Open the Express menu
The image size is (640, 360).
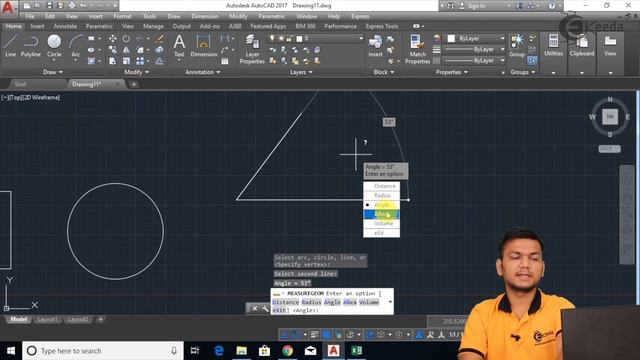[x=360, y=16]
